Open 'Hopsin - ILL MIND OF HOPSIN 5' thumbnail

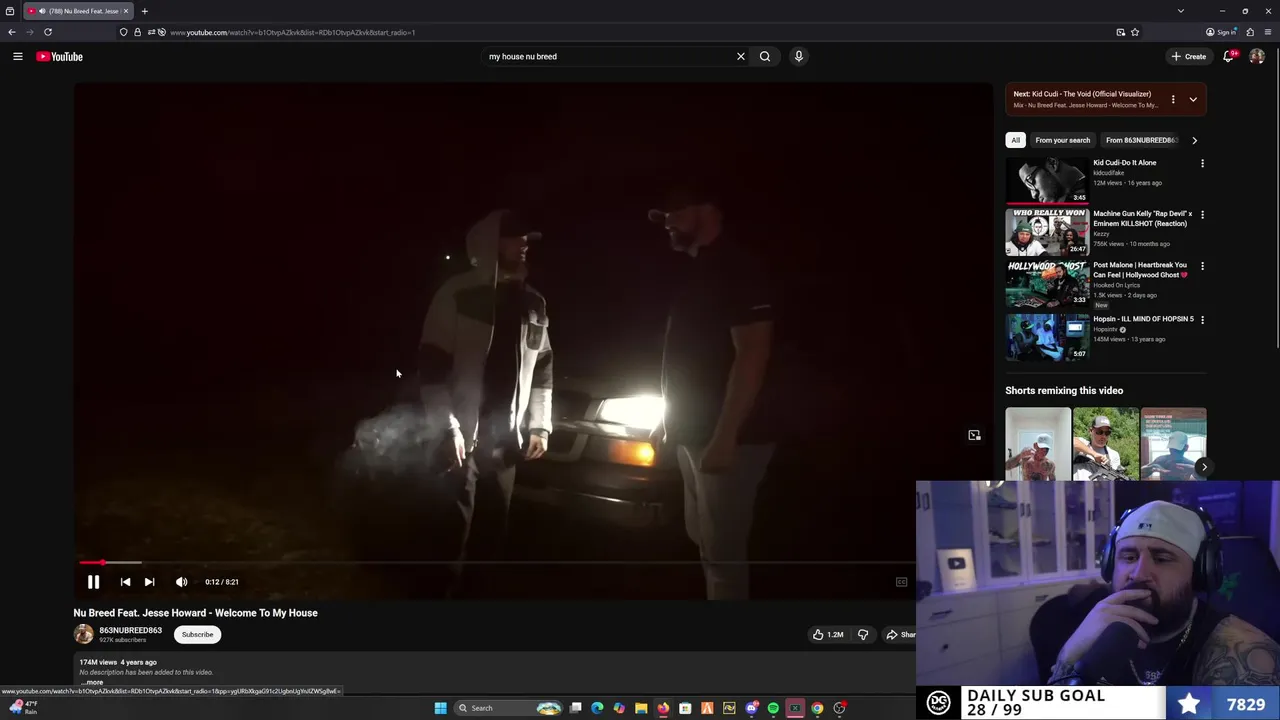(x=1046, y=337)
